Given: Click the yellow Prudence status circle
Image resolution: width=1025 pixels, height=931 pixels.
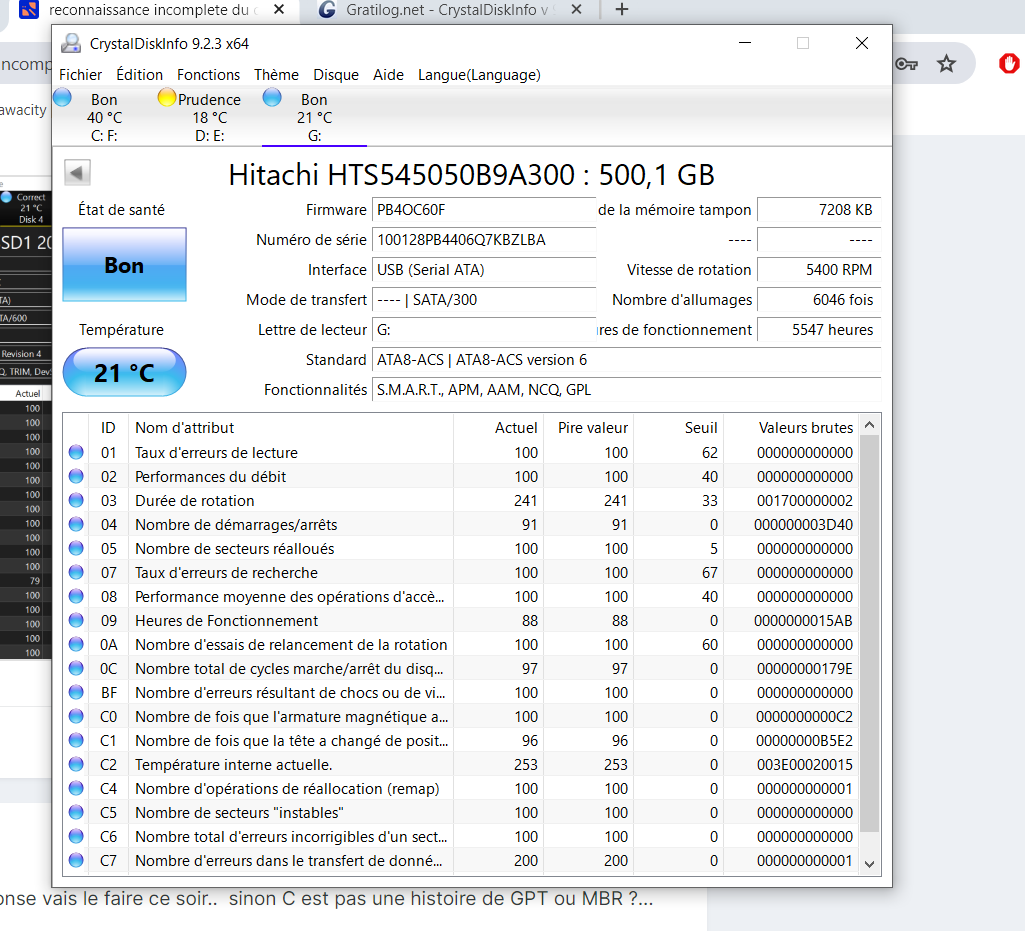Looking at the screenshot, I should click(167, 97).
